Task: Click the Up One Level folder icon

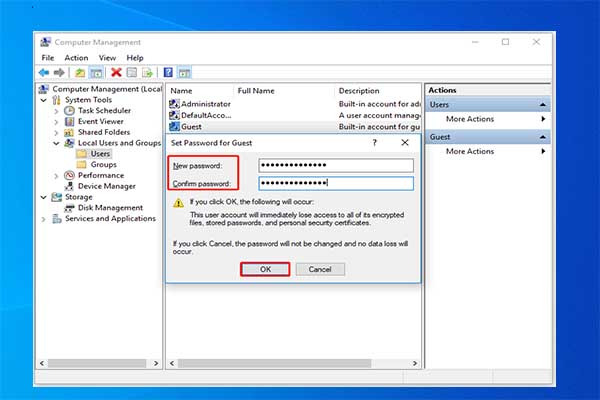Action: (79, 72)
